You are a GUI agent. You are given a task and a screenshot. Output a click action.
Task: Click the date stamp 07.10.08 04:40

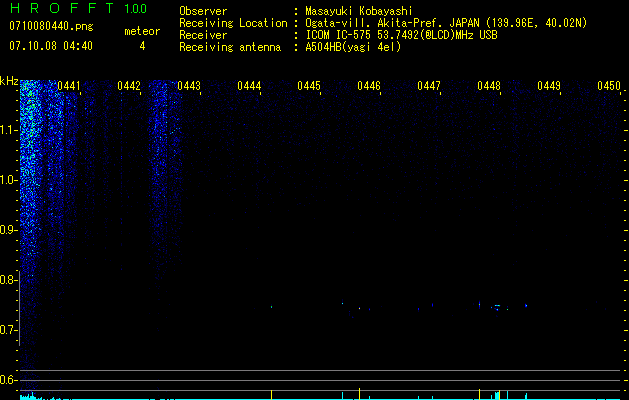51,46
